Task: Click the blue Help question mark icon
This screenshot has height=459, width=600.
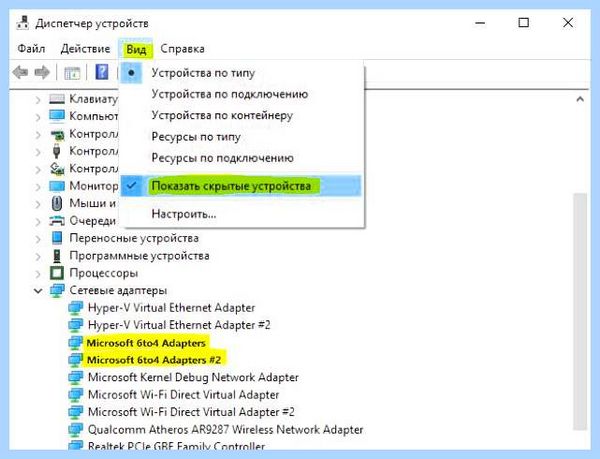Action: pyautogui.click(x=102, y=72)
